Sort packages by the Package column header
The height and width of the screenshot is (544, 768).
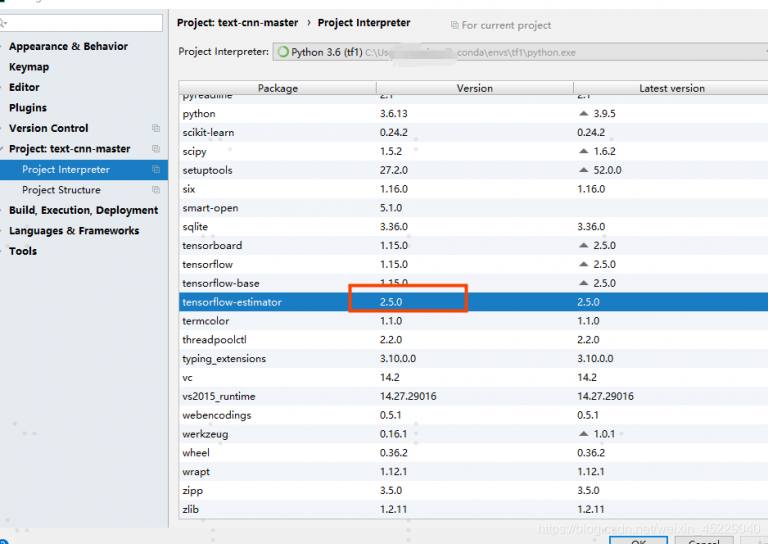(277, 88)
